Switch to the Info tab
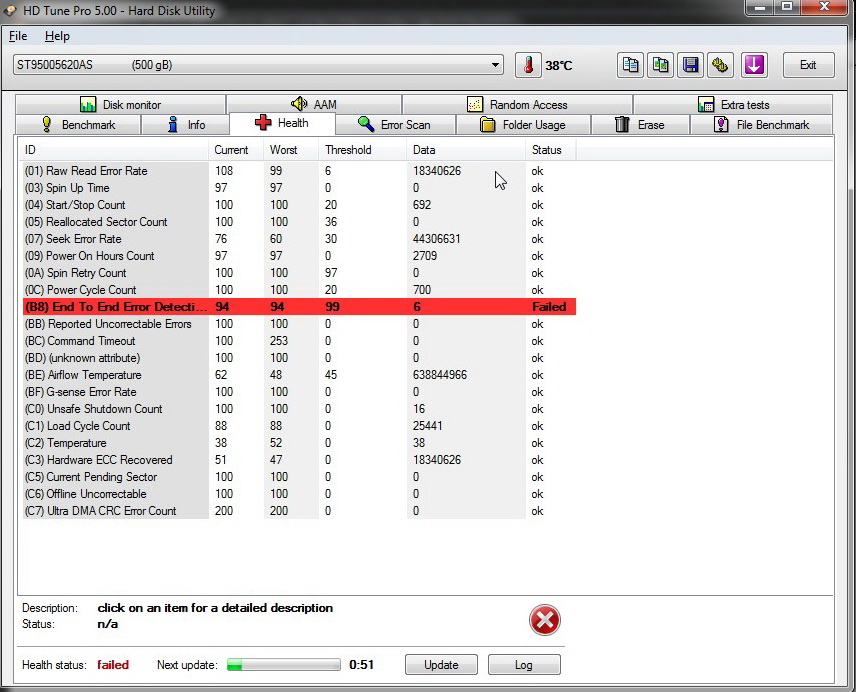The height and width of the screenshot is (692, 856). point(186,124)
